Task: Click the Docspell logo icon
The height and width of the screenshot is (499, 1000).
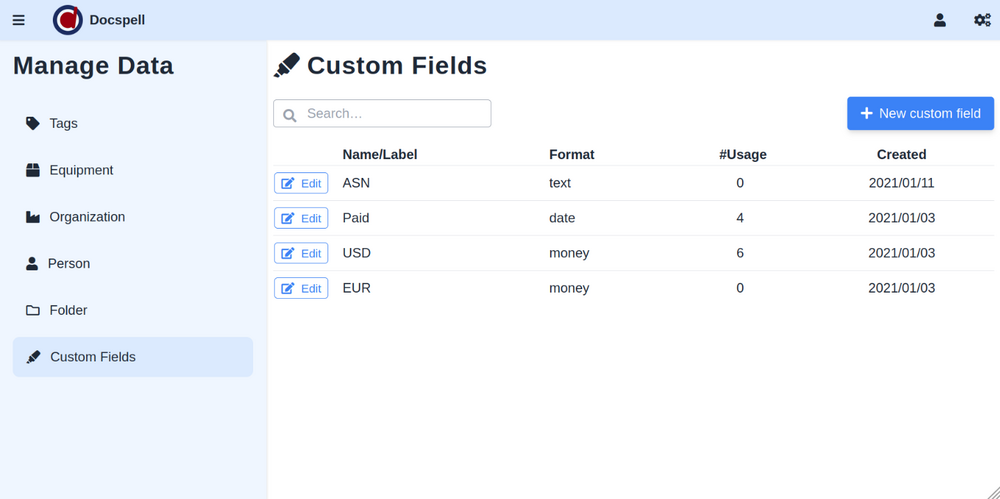Action: tap(68, 20)
